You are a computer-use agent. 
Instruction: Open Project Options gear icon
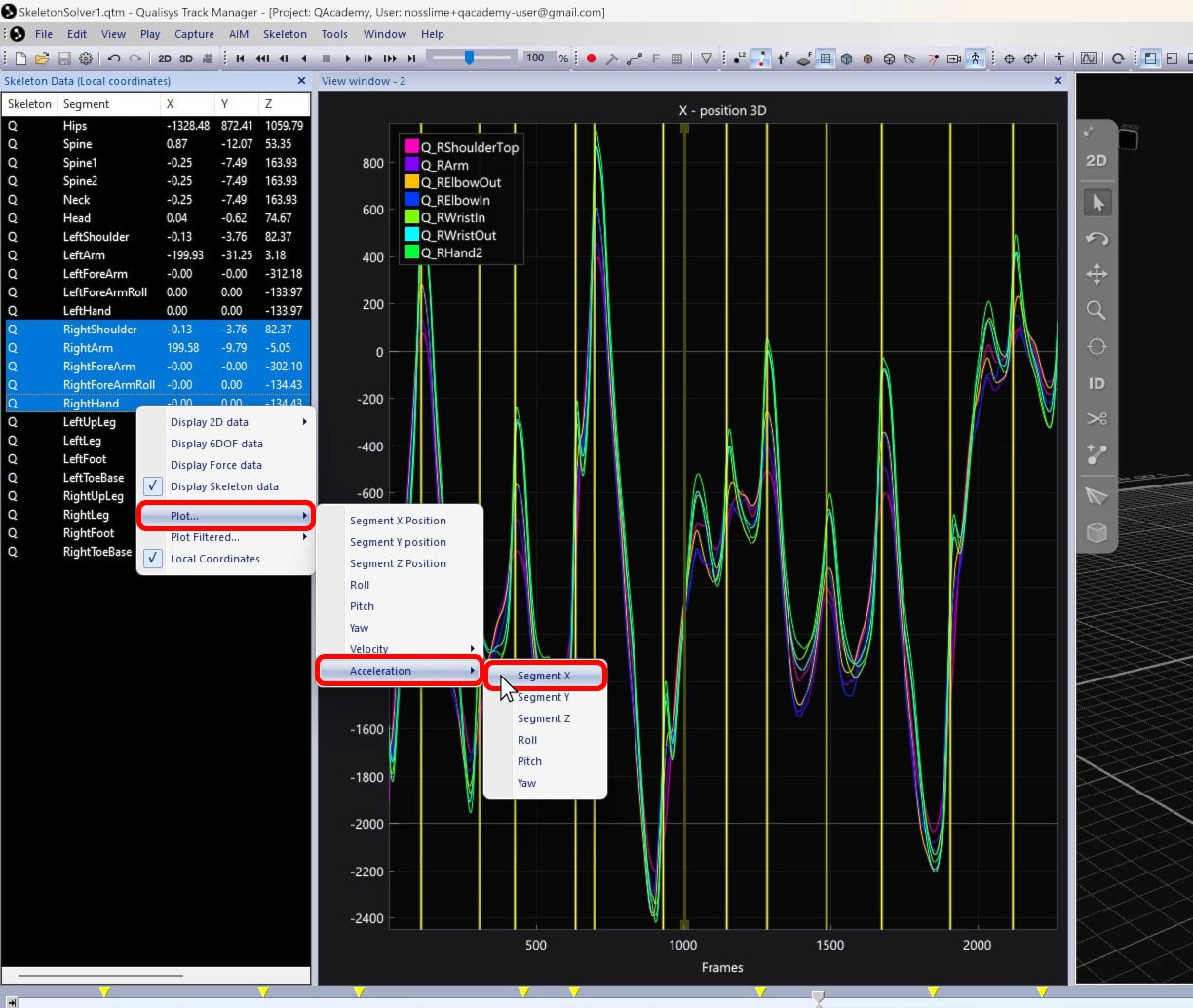(x=86, y=58)
